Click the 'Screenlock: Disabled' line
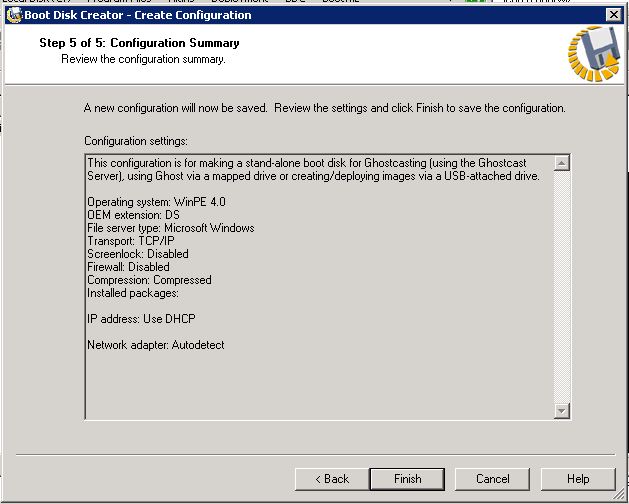Image resolution: width=629 pixels, height=504 pixels. coord(138,254)
